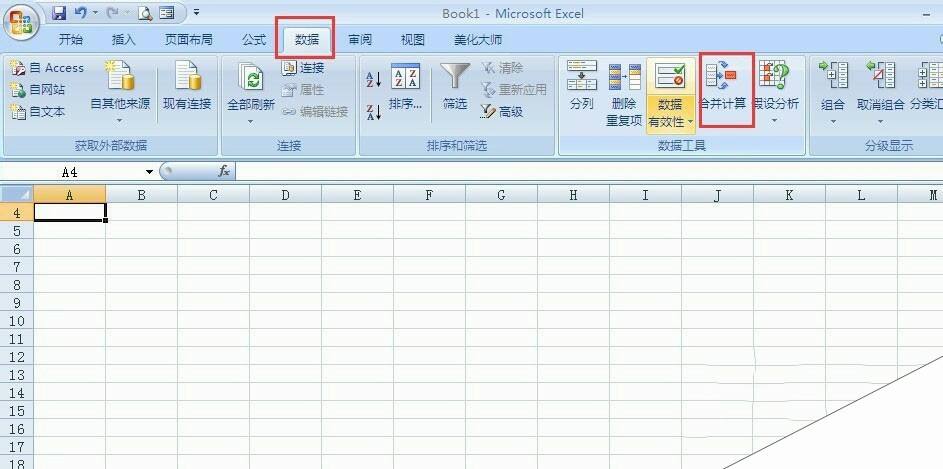Open the Office button menu
This screenshot has height=469, width=943.
(x=21, y=24)
